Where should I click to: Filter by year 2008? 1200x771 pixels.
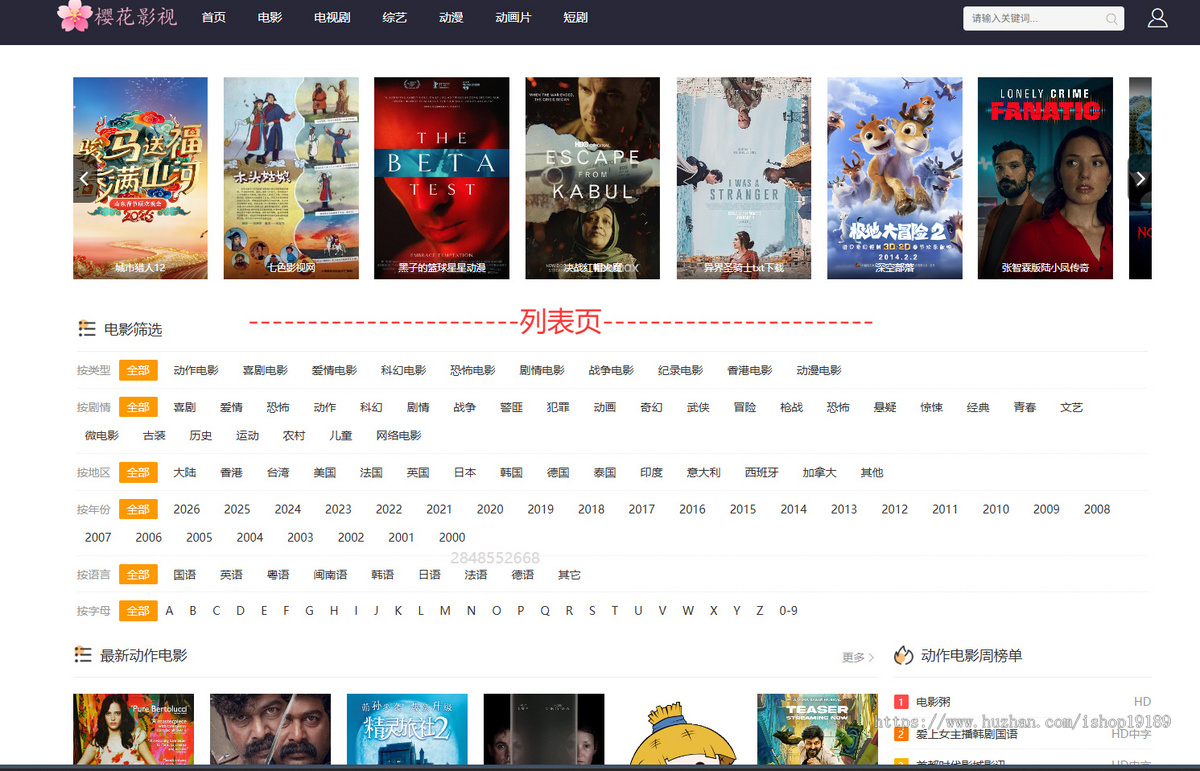[1097, 509]
